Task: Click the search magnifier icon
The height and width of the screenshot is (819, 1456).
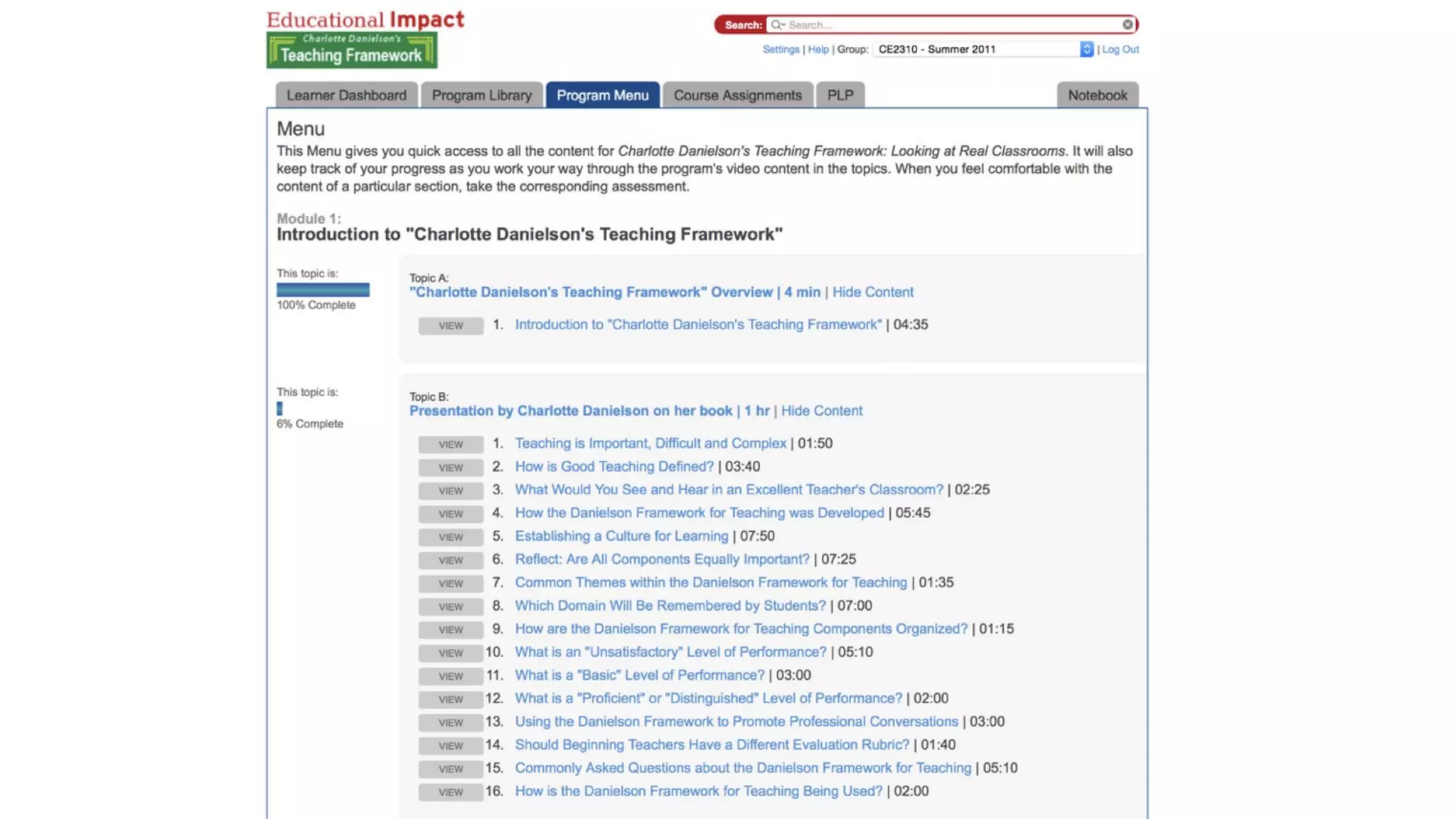Action: [777, 25]
